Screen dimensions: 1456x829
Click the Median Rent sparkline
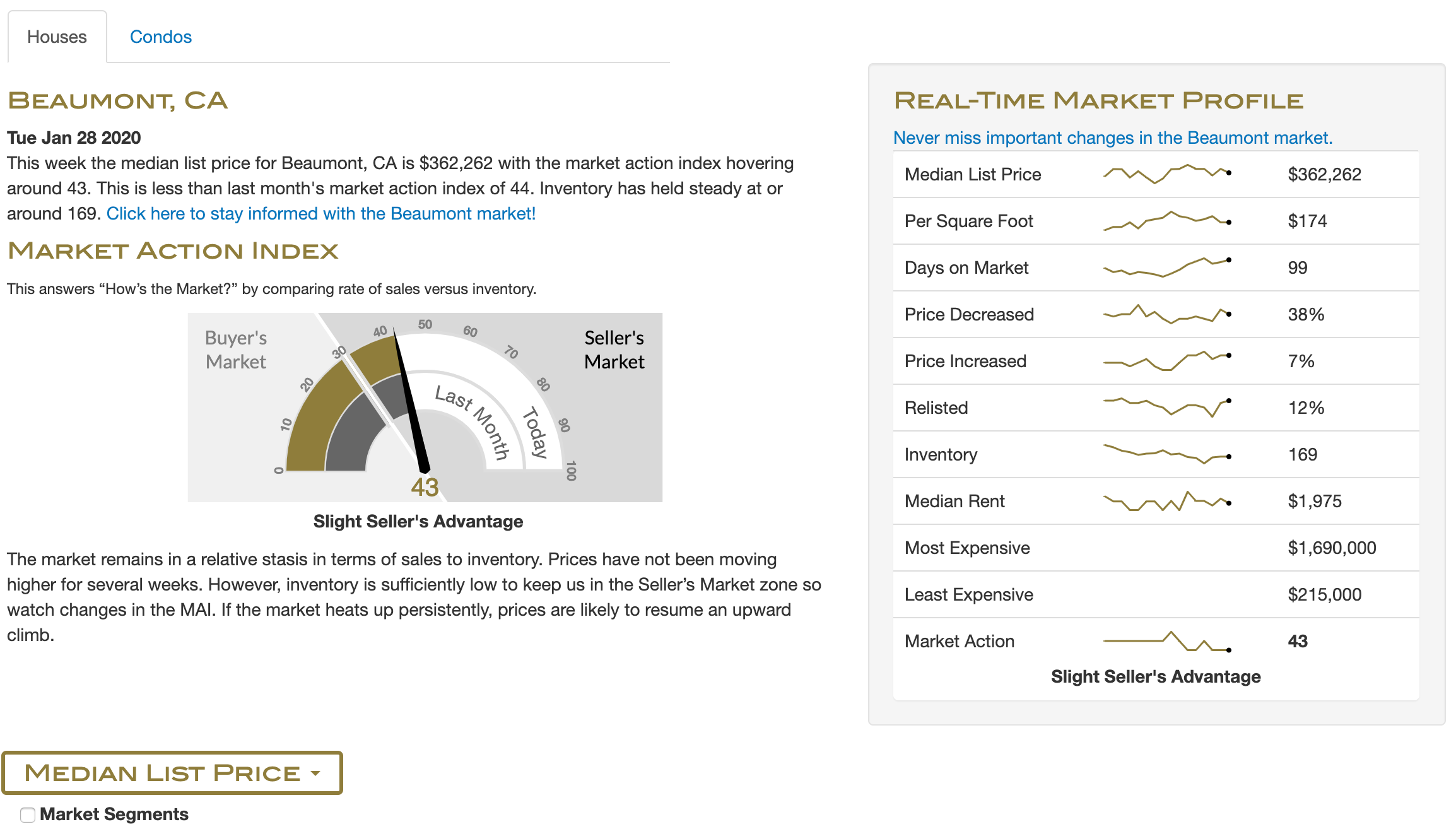1167,501
